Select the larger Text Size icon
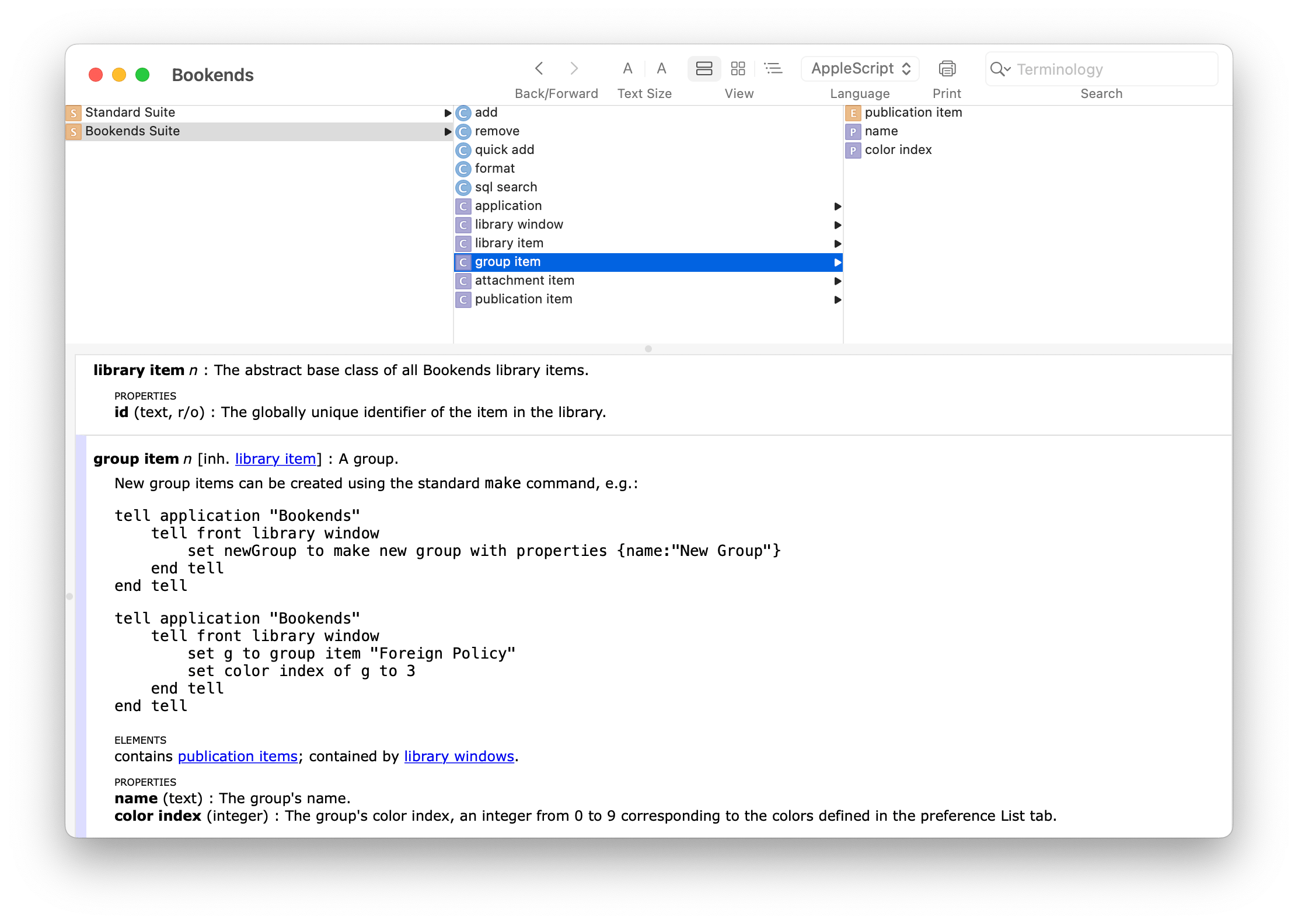1298x924 pixels. click(662, 68)
